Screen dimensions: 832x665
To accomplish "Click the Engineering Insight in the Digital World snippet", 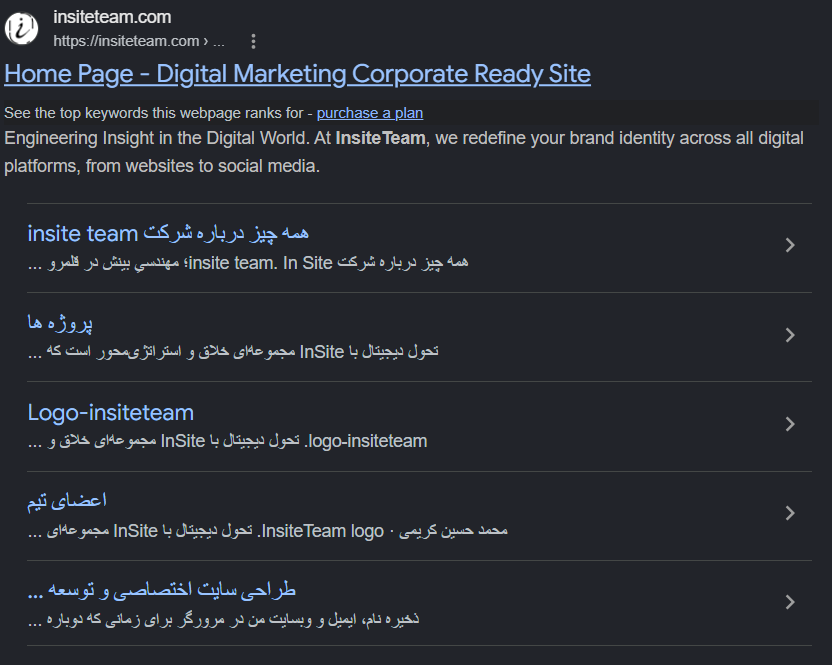I will pos(404,152).
